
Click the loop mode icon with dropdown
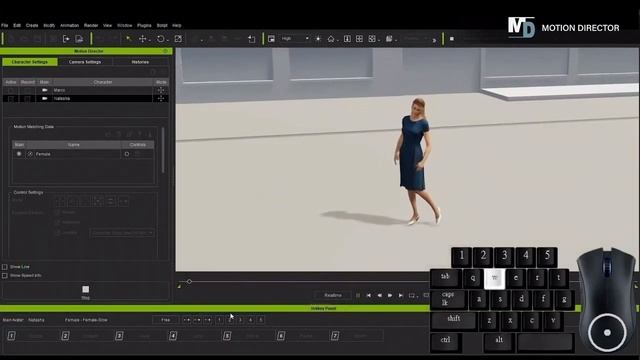413,296
